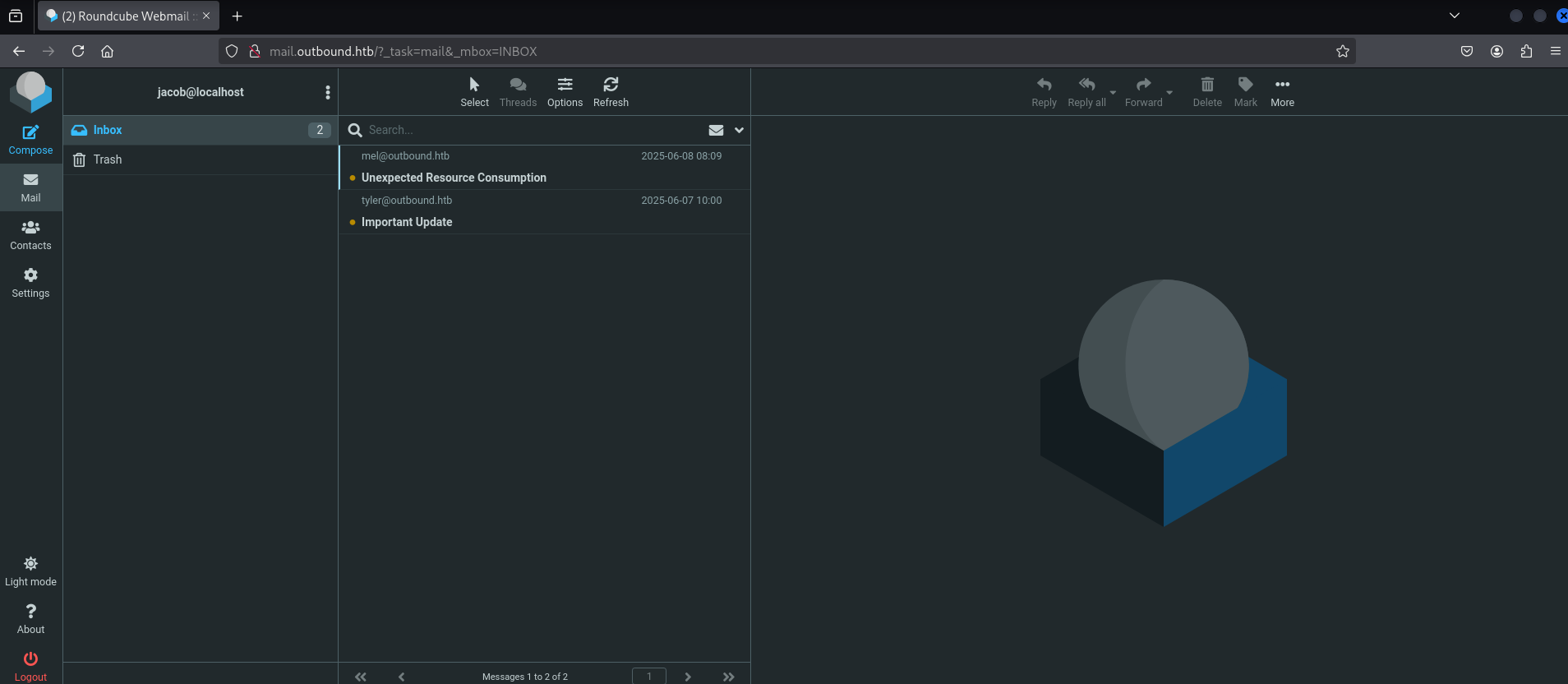Image resolution: width=1568 pixels, height=684 pixels.
Task: Click the Search mail input field
Action: click(x=534, y=130)
